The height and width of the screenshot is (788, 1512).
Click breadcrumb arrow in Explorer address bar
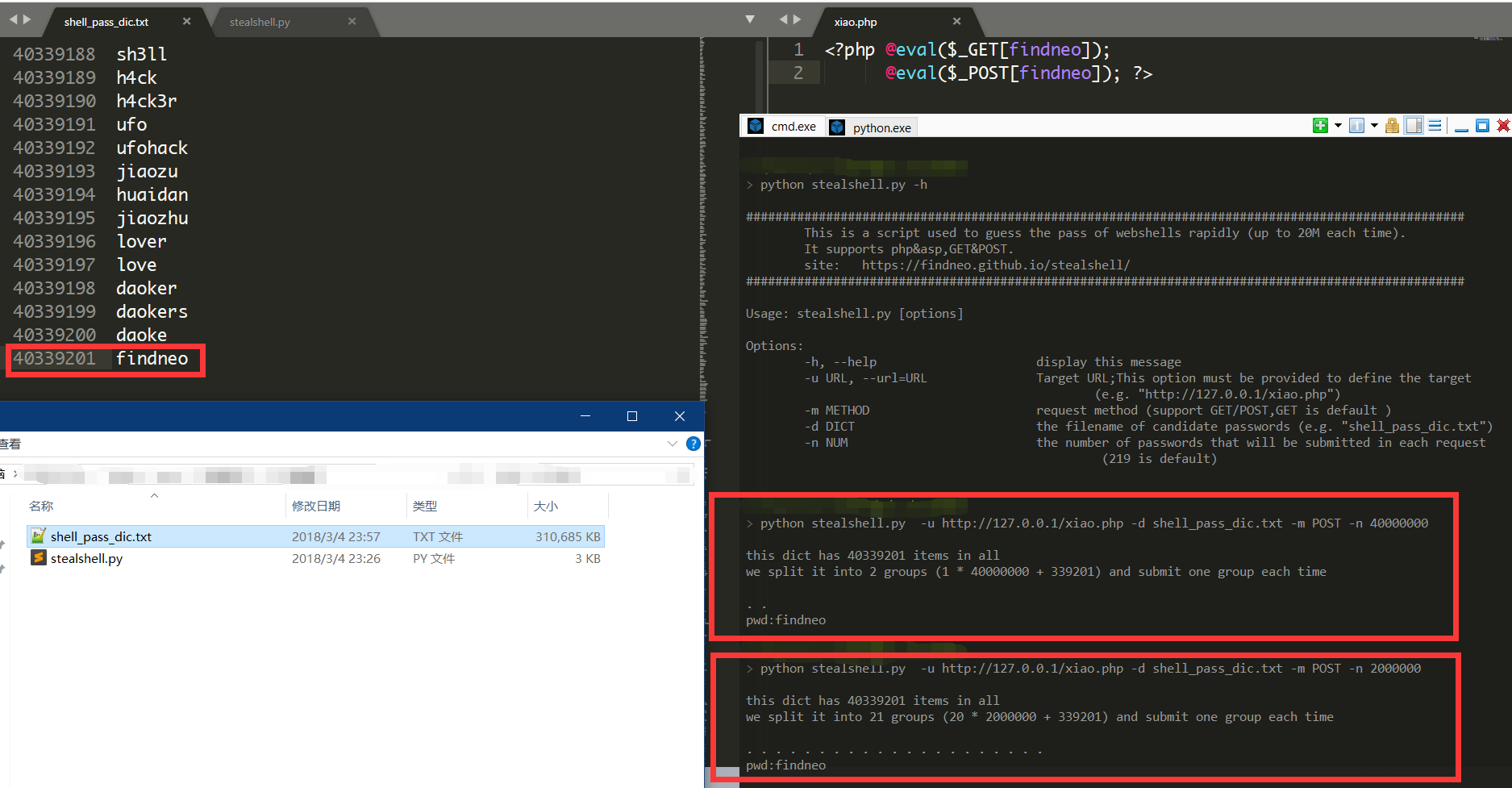[x=15, y=474]
